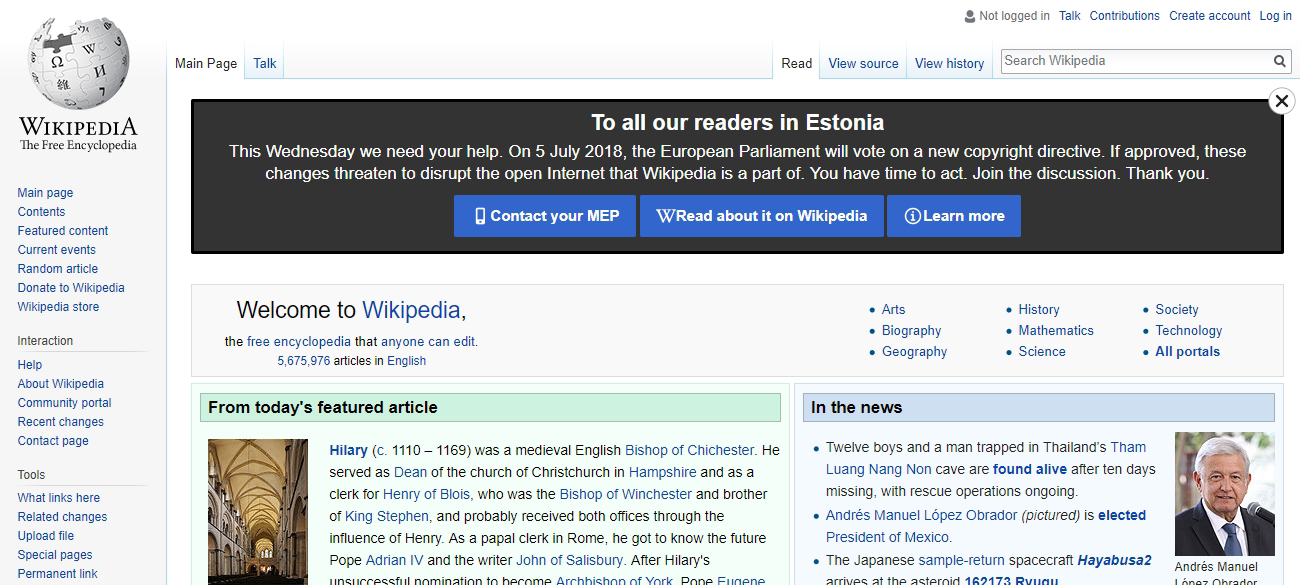The image size is (1300, 585).
Task: Click Permanent link under Tools
Action: [x=58, y=574]
